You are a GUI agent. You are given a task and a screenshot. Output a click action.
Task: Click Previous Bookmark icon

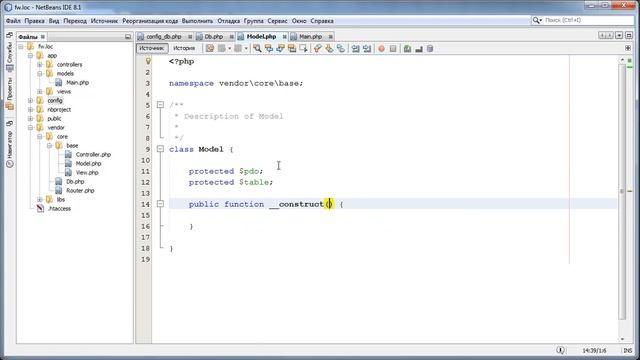tap(318, 49)
